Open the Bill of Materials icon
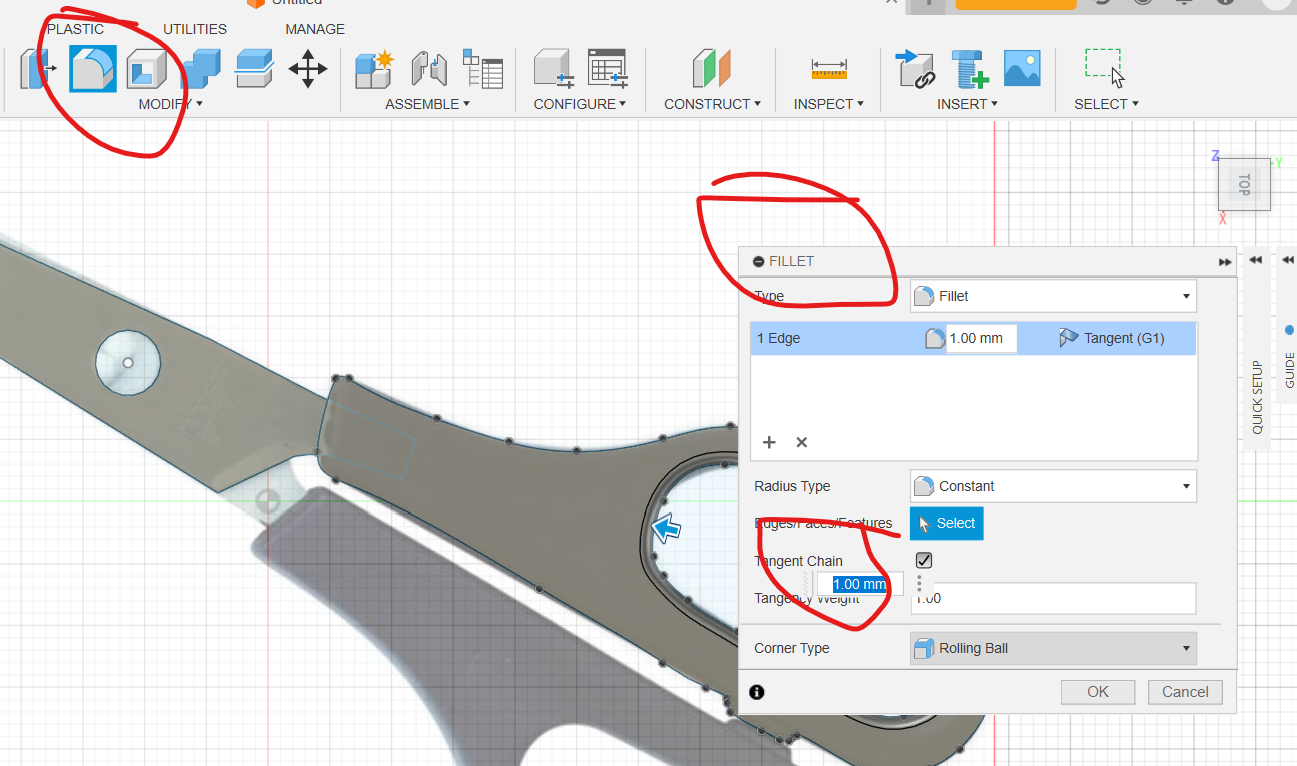The image size is (1297, 766). (x=483, y=69)
